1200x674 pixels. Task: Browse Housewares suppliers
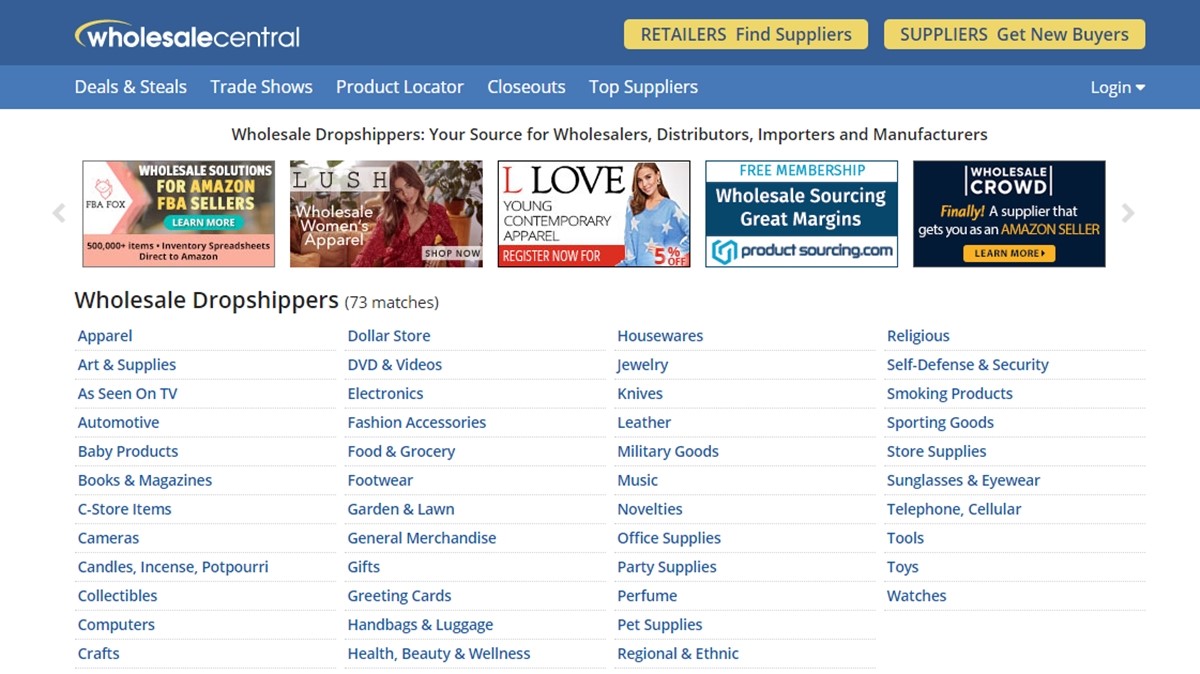point(660,336)
